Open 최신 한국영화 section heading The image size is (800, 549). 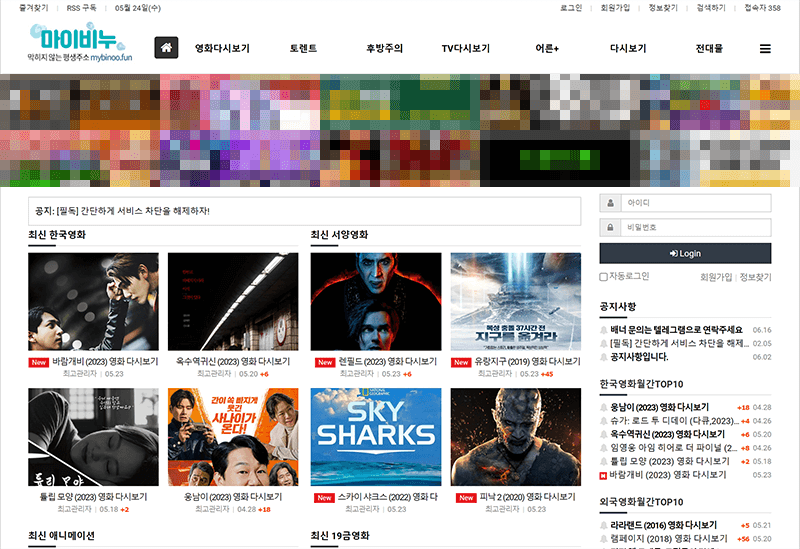57,235
